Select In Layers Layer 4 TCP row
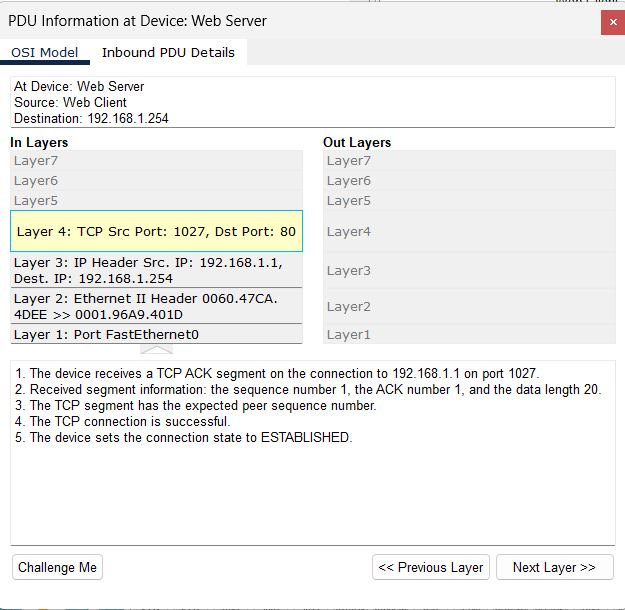Image resolution: width=625 pixels, height=610 pixels. pyautogui.click(x=156, y=231)
